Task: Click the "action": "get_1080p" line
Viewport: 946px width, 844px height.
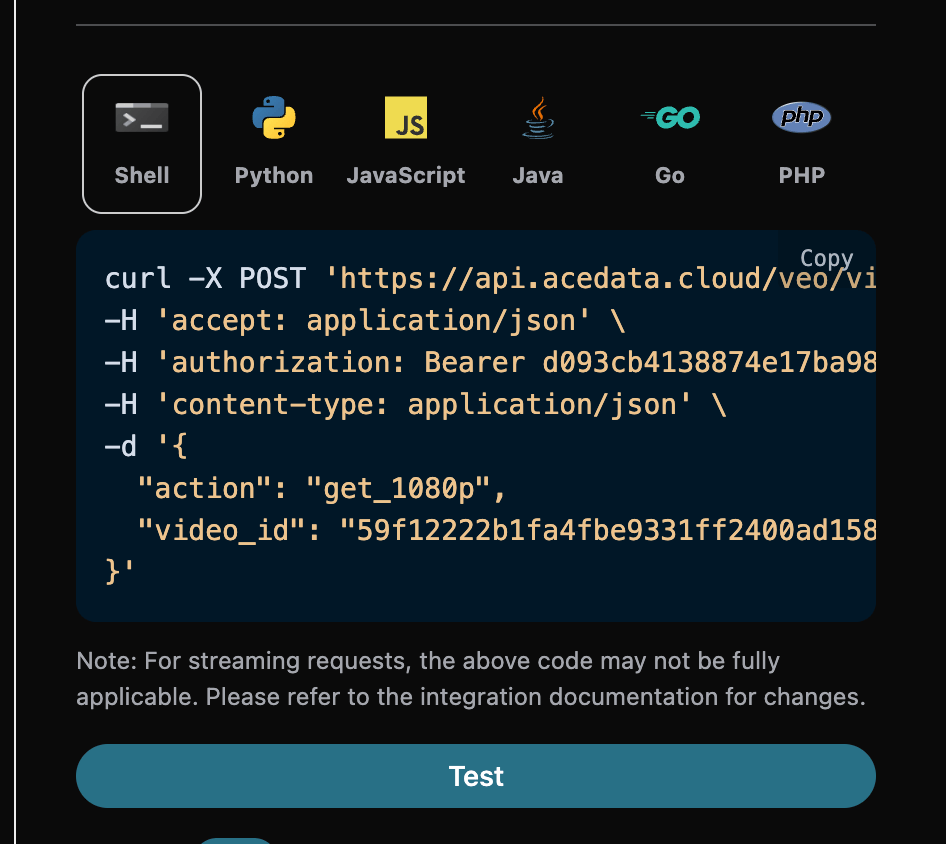Action: coord(322,489)
